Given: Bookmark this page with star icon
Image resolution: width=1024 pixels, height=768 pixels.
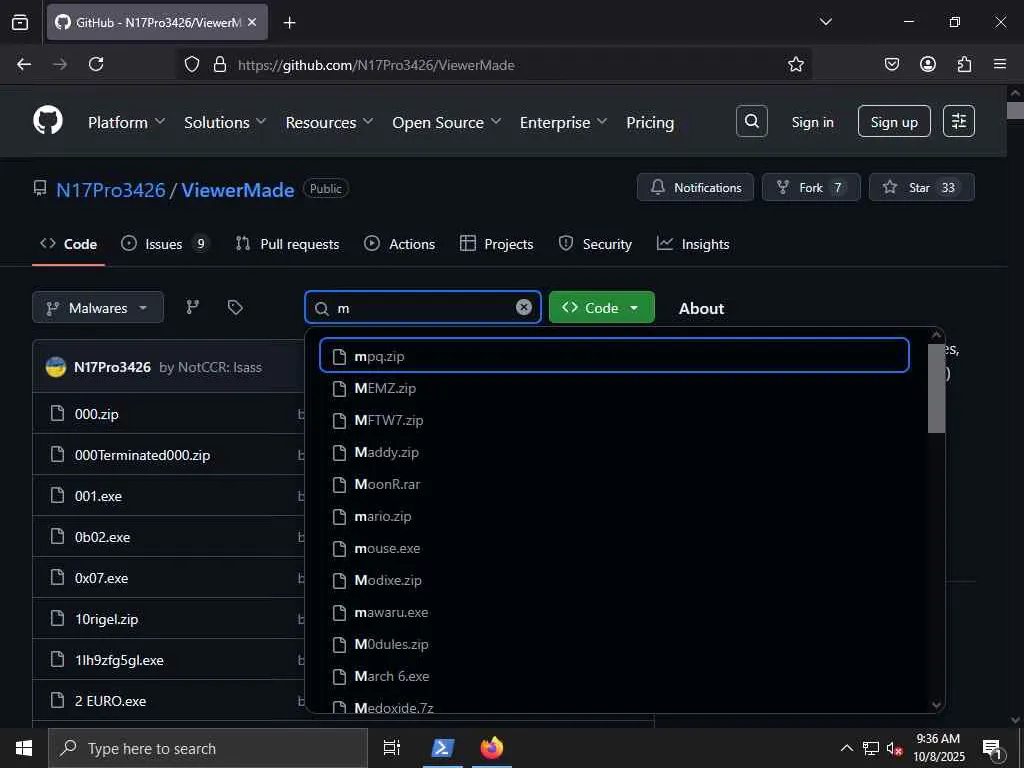Looking at the screenshot, I should point(795,64).
